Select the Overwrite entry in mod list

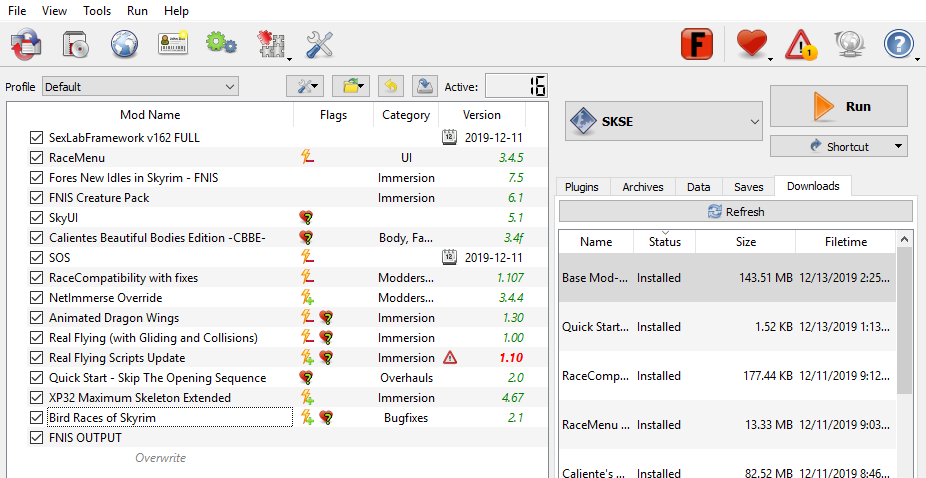point(161,457)
